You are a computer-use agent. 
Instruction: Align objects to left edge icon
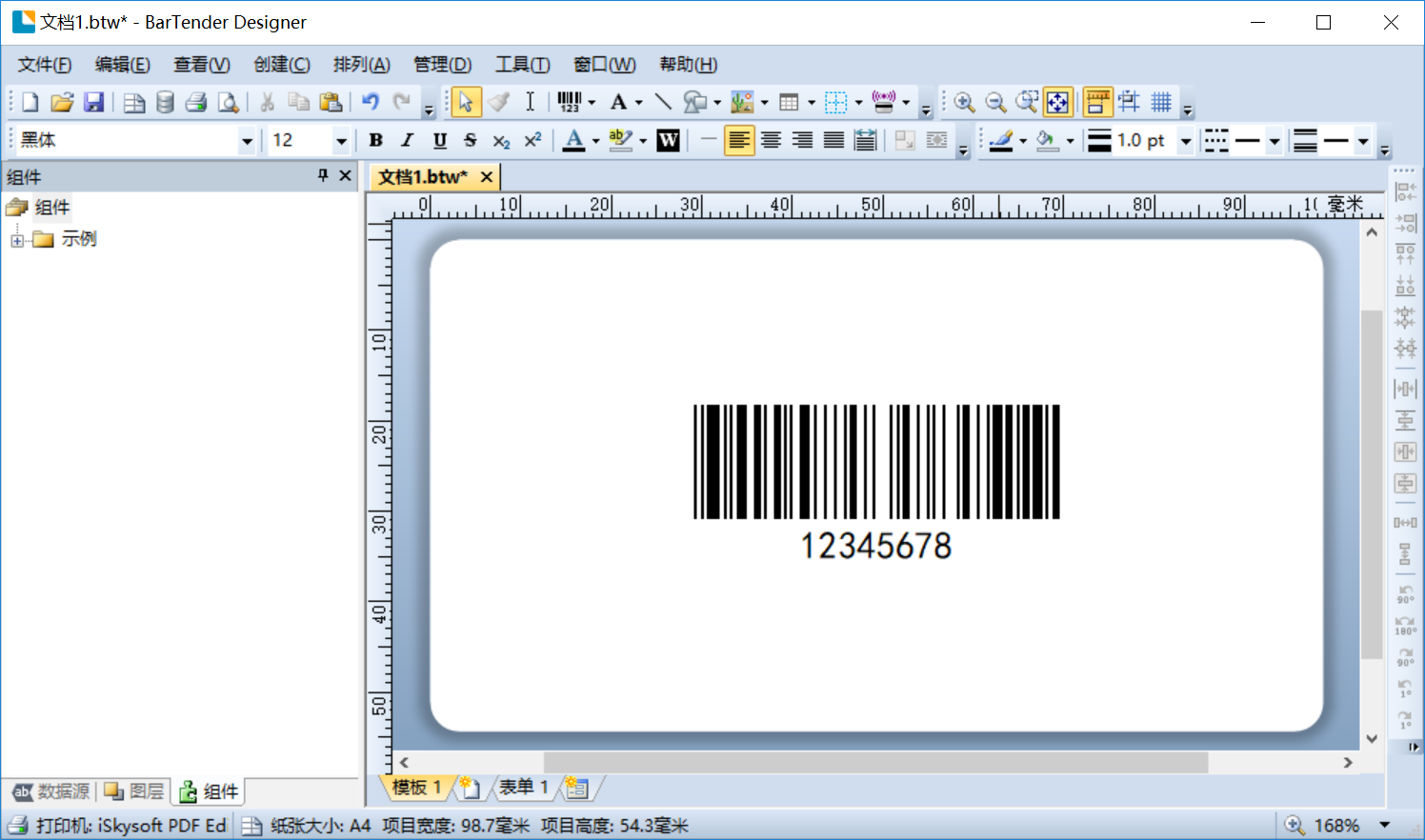click(x=1405, y=190)
